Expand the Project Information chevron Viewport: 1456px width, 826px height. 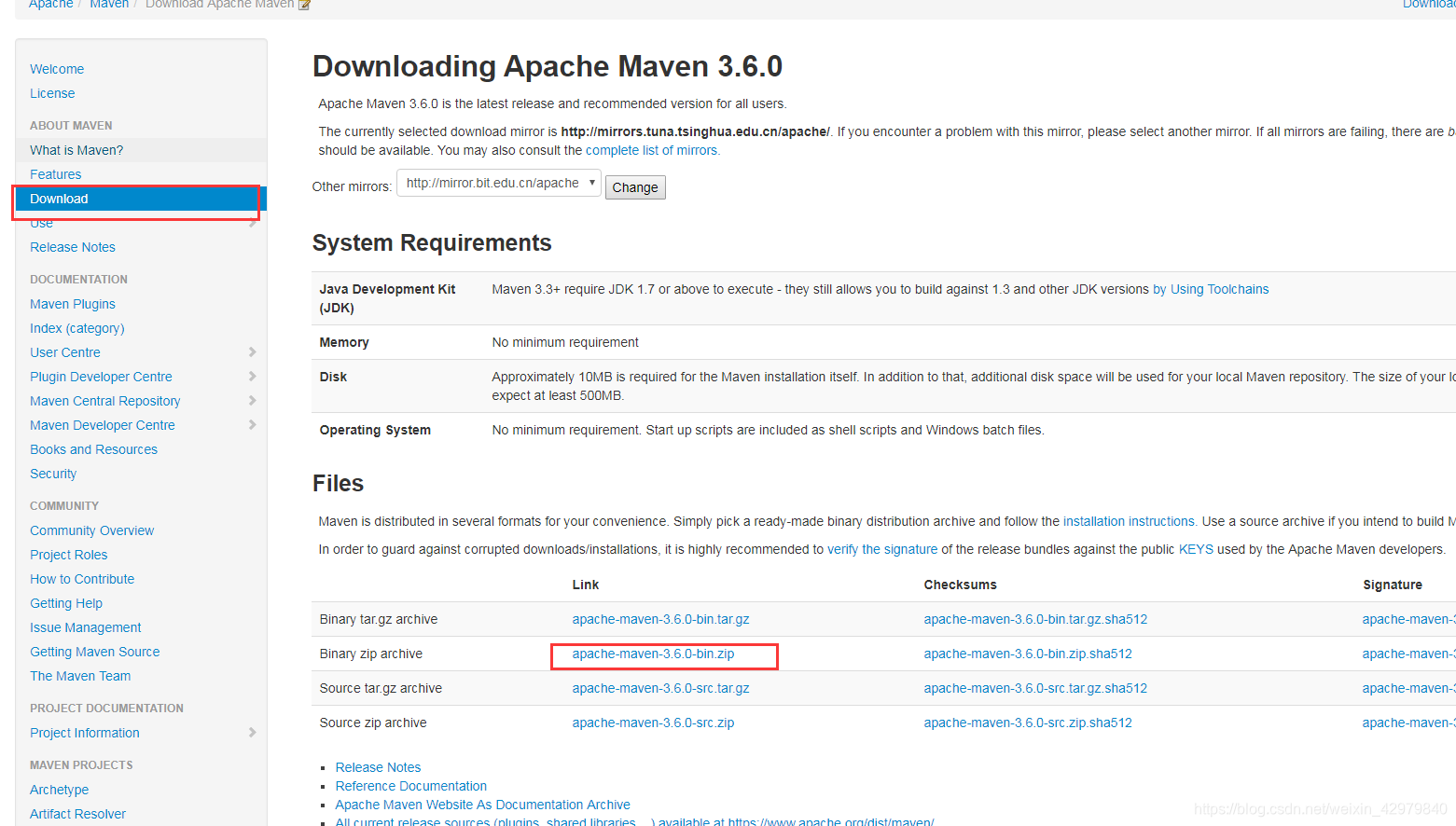tap(253, 733)
